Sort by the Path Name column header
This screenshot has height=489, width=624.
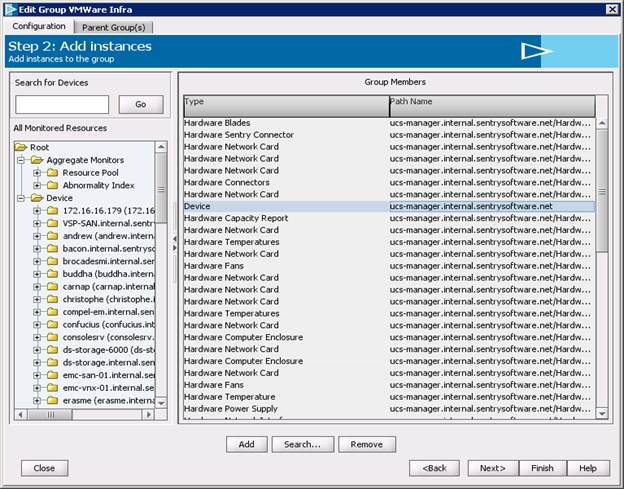click(x=491, y=101)
